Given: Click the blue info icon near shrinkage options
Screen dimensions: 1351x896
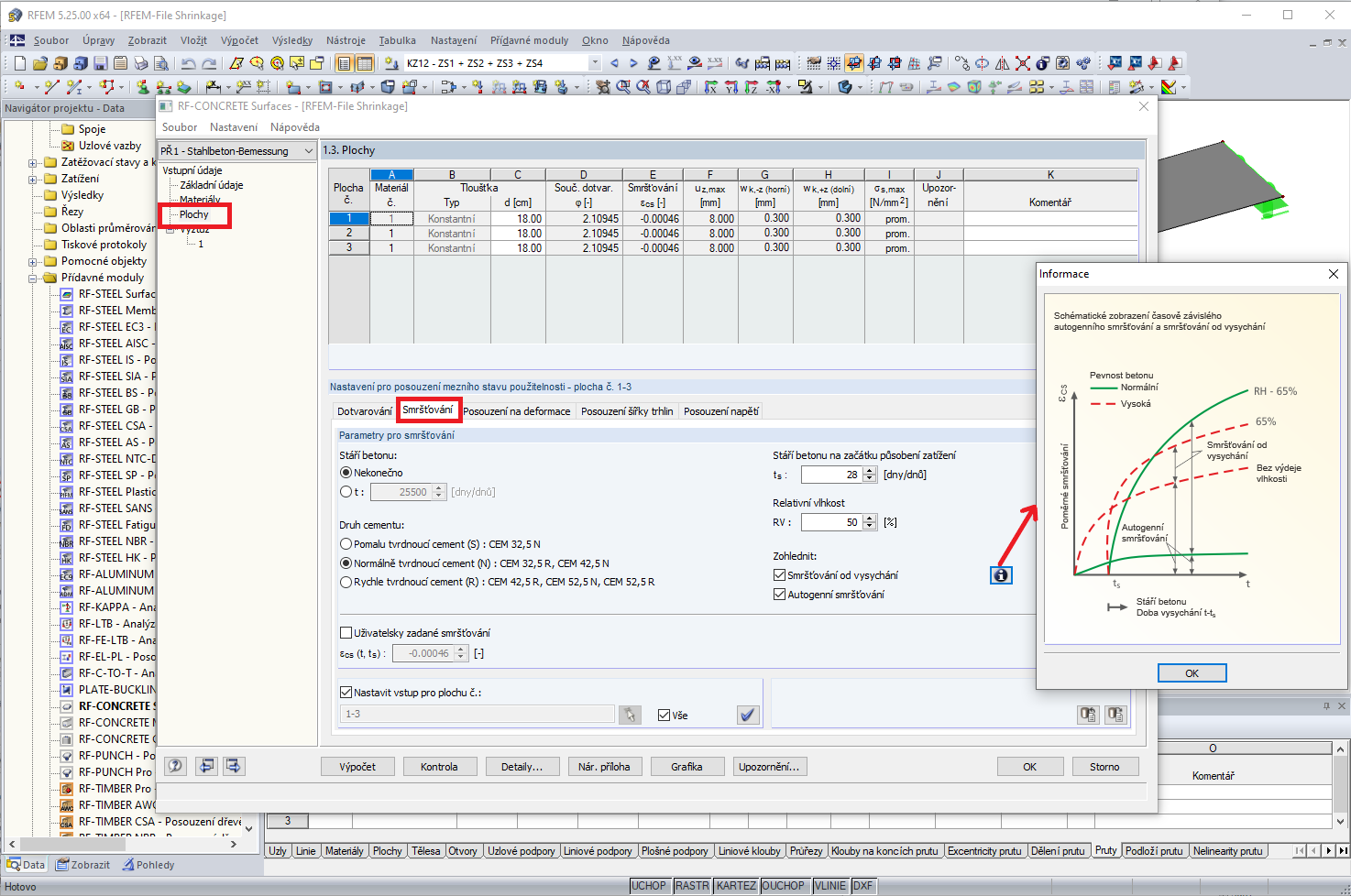Looking at the screenshot, I should (x=1001, y=575).
